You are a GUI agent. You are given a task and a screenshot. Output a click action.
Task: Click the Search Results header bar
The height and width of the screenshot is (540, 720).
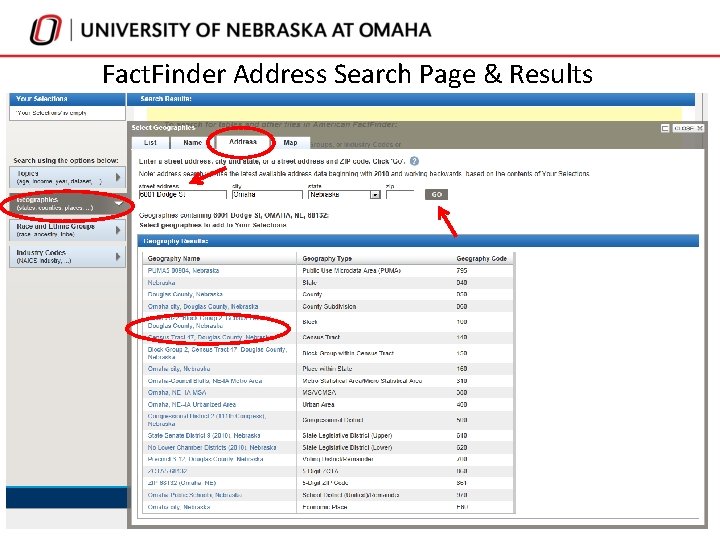coord(411,99)
